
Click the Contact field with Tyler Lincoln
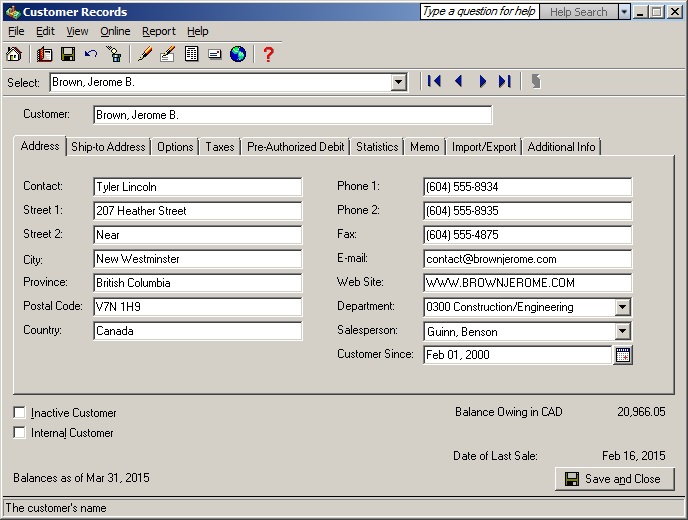coord(197,187)
